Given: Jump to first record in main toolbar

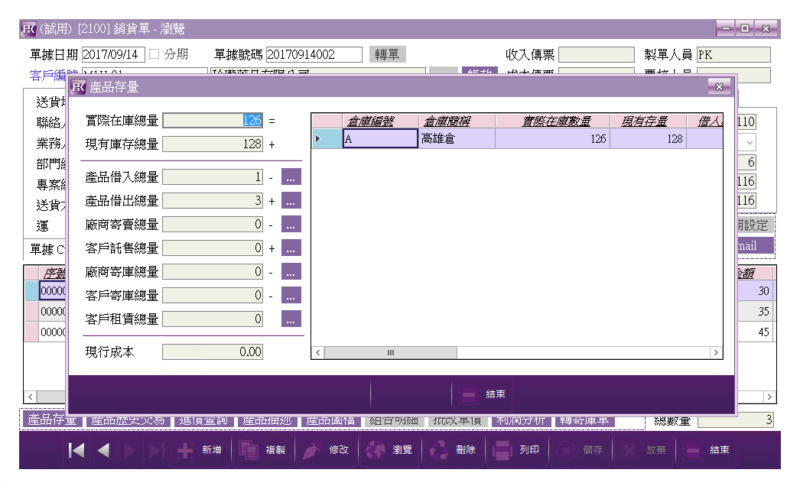Looking at the screenshot, I should click(76, 450).
